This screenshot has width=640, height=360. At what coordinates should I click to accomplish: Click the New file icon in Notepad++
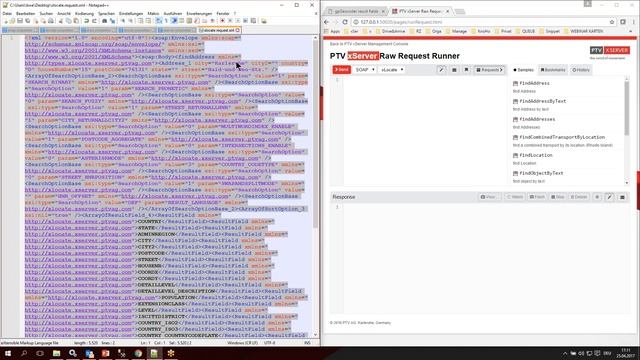point(5,21)
